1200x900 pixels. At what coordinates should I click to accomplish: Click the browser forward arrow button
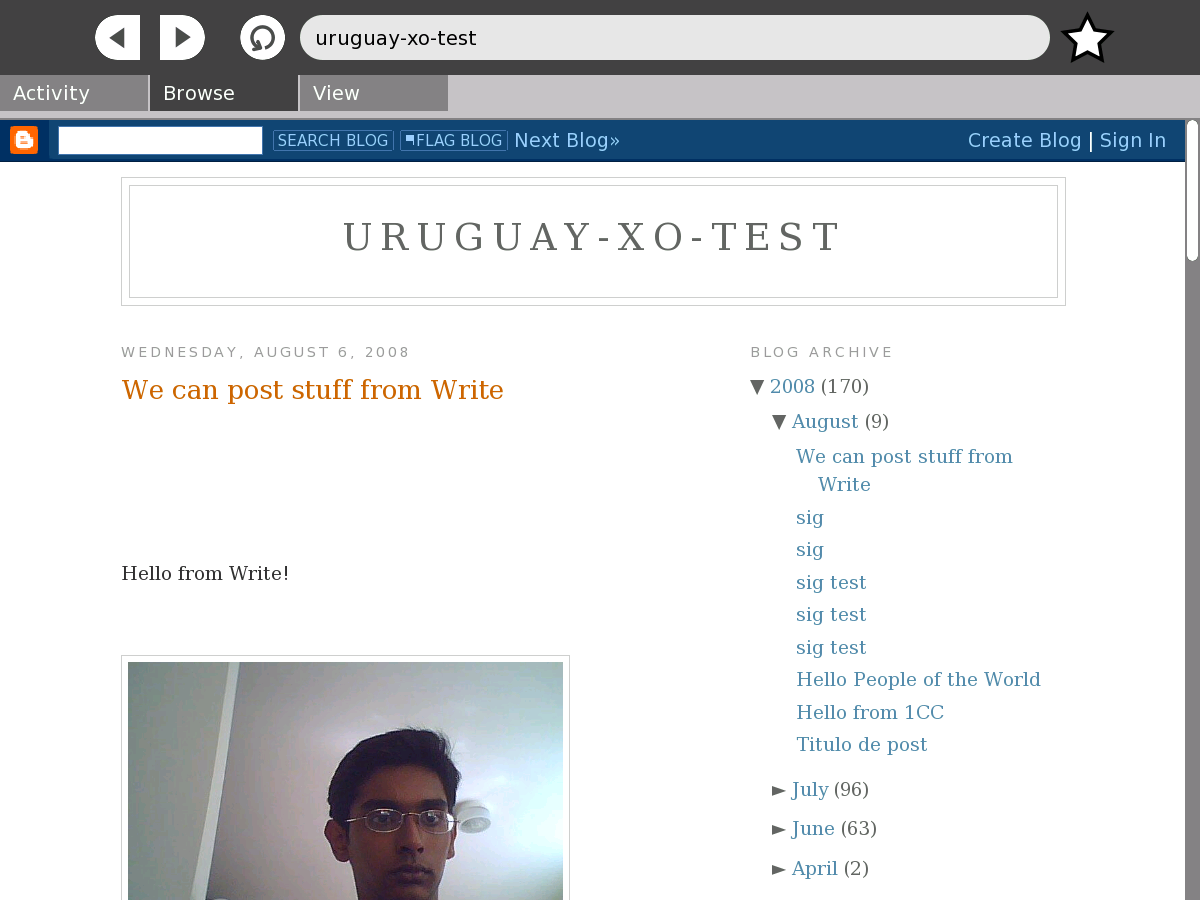(x=182, y=38)
